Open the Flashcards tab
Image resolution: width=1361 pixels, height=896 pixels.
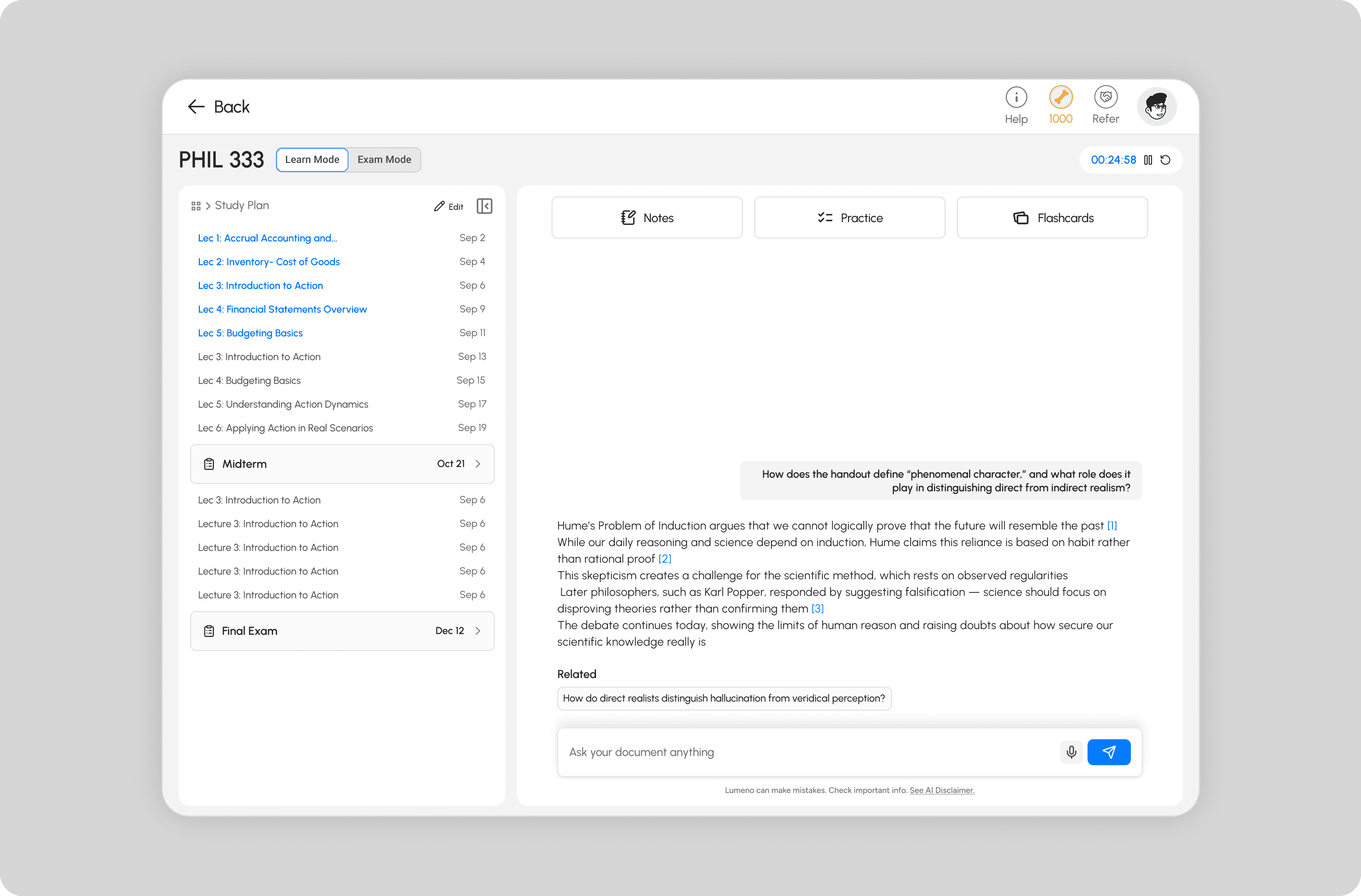point(1052,218)
